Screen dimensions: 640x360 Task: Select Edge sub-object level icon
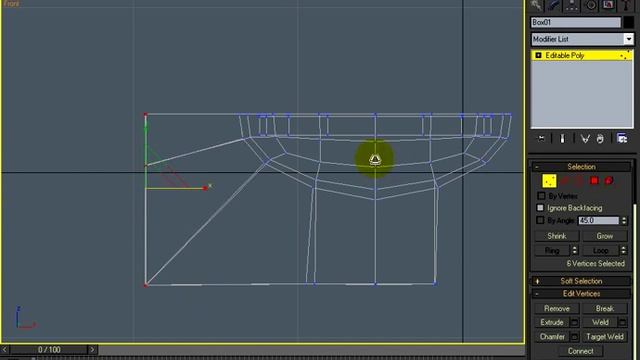click(565, 181)
